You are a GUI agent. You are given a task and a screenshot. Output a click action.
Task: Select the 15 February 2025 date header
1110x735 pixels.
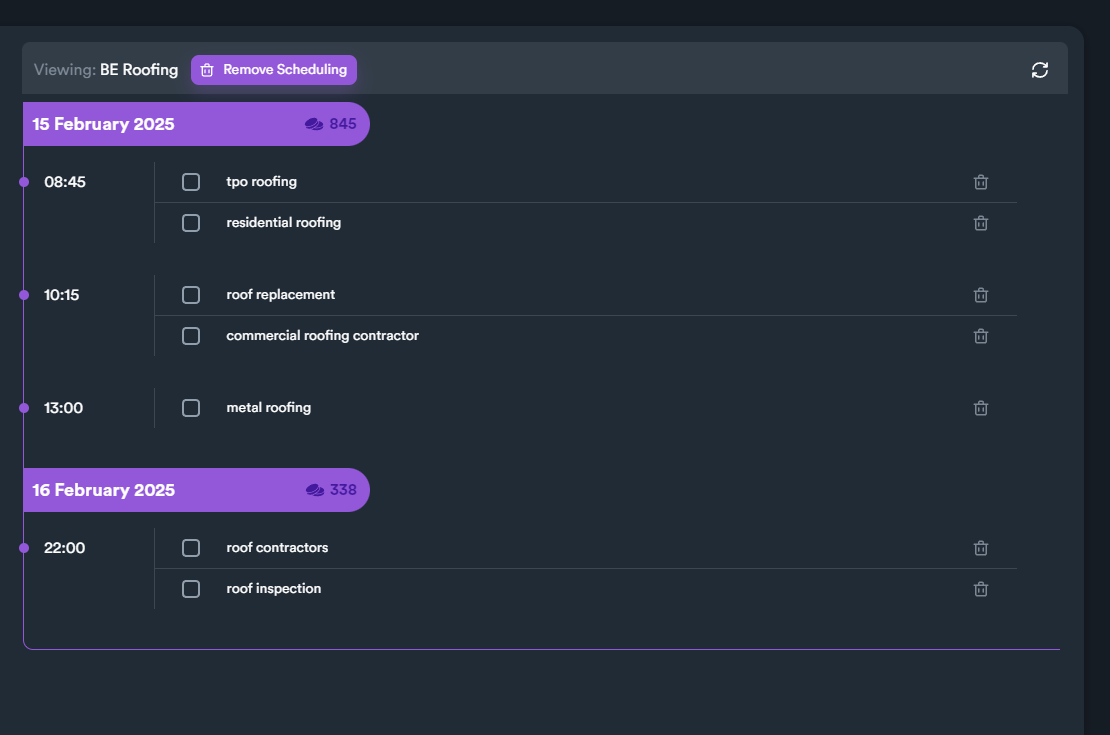(104, 124)
